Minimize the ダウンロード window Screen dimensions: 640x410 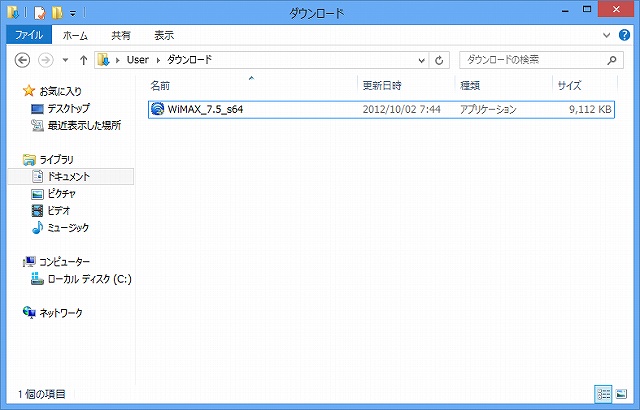coord(565,11)
